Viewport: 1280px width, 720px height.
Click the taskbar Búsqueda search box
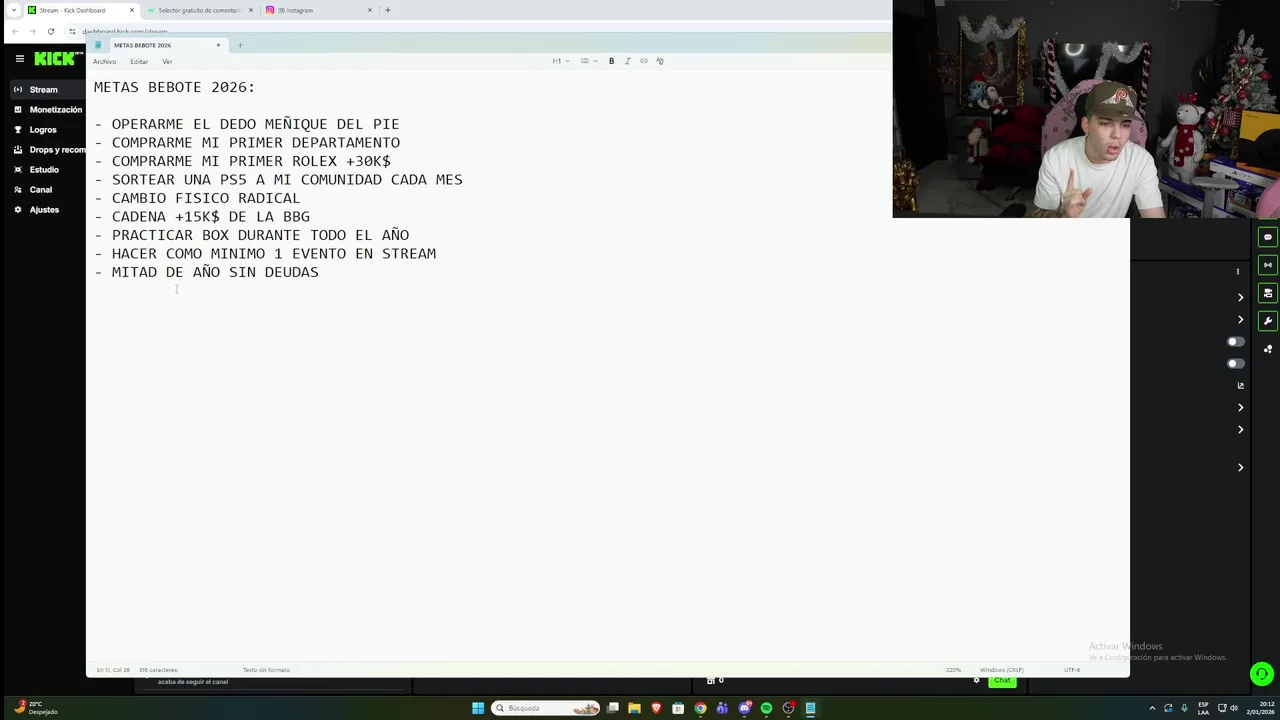546,708
